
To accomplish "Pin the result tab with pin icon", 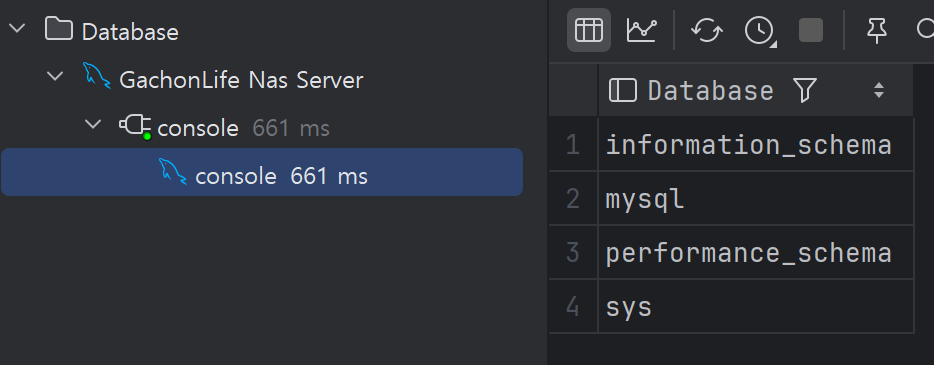I will tap(876, 30).
